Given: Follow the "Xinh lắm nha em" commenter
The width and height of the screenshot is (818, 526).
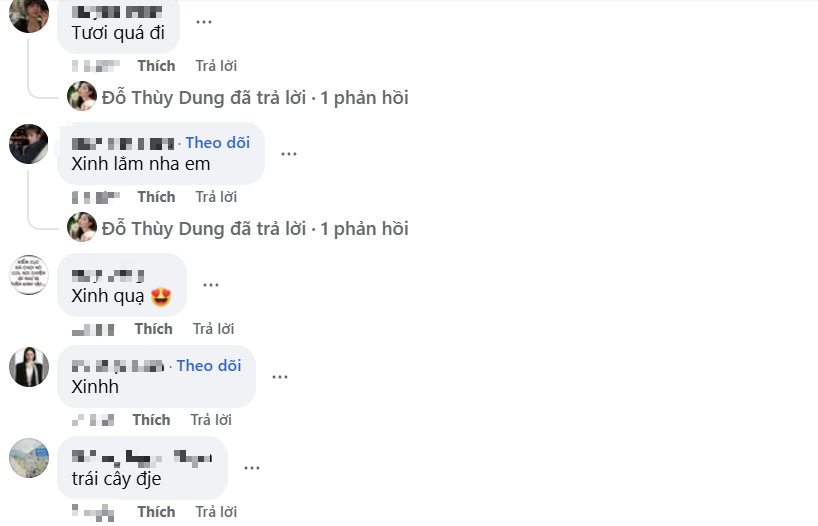Looking at the screenshot, I should point(217,143).
